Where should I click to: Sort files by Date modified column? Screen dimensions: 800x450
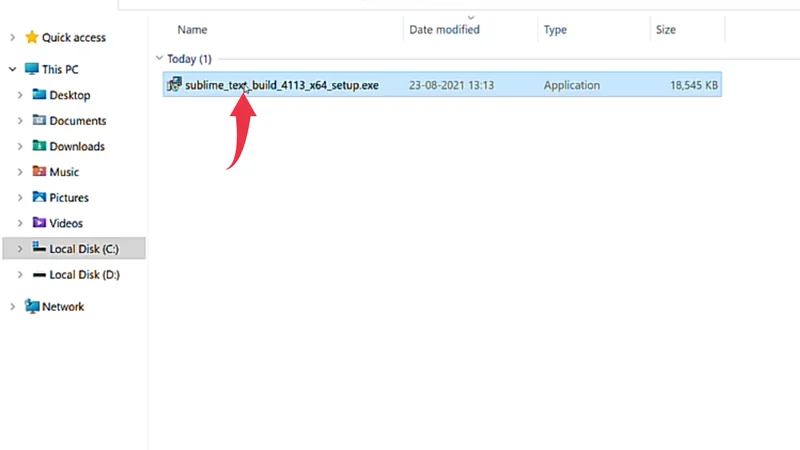tap(444, 30)
